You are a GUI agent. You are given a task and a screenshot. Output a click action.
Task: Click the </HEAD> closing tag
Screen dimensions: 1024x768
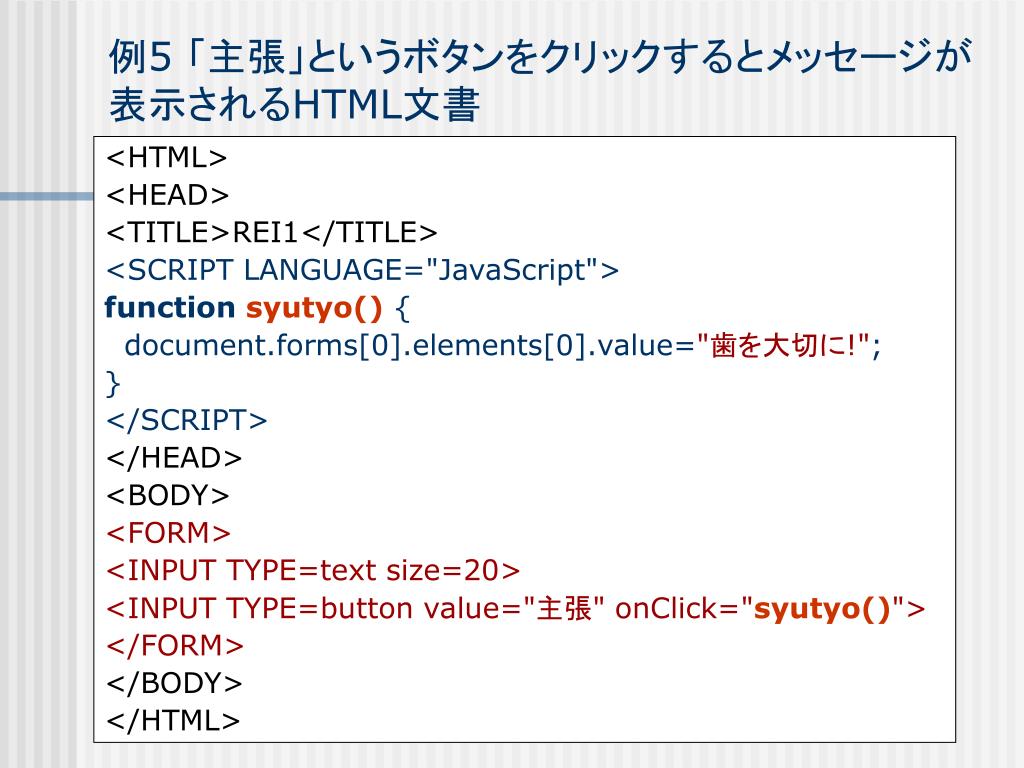click(x=174, y=458)
